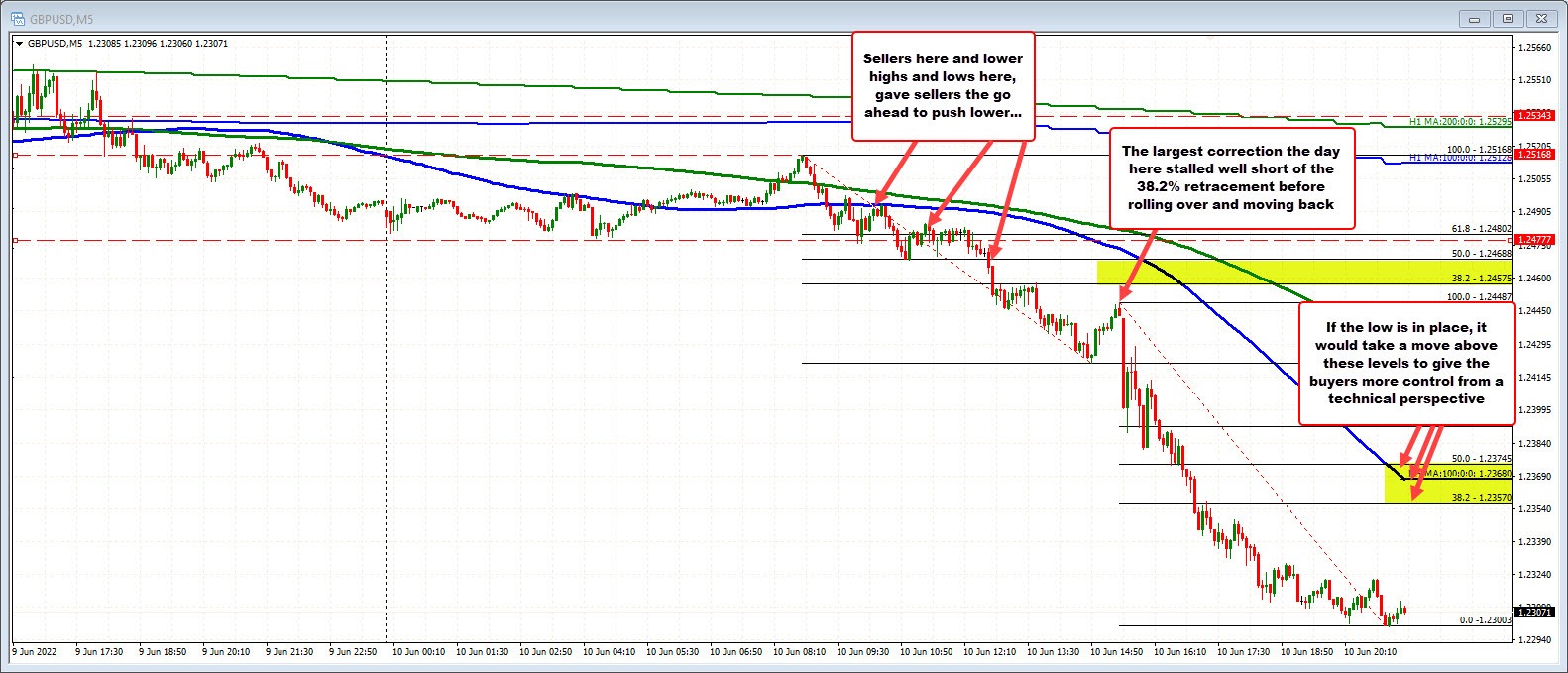Click the 9 Jun 2022 date on time axis
Image resolution: width=1568 pixels, height=673 pixels.
pyautogui.click(x=36, y=652)
